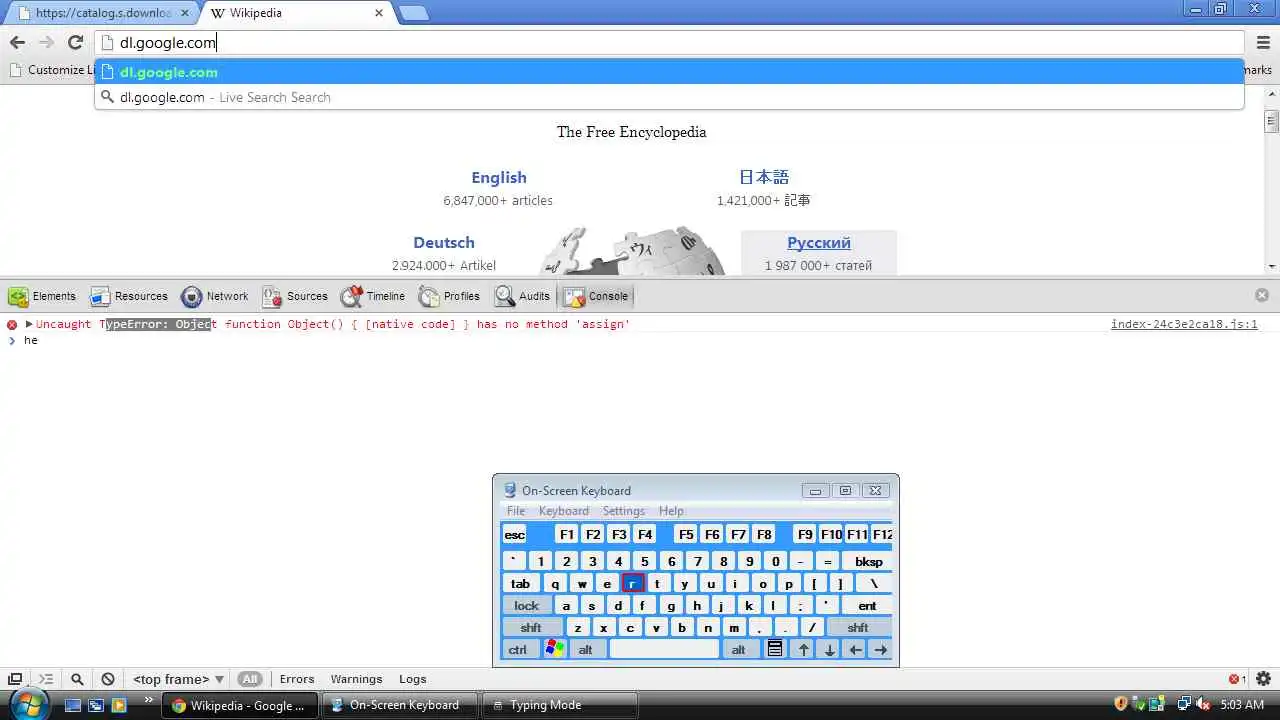The width and height of the screenshot is (1280, 720).
Task: Open the Typing Mode taskbar button
Action: [558, 705]
